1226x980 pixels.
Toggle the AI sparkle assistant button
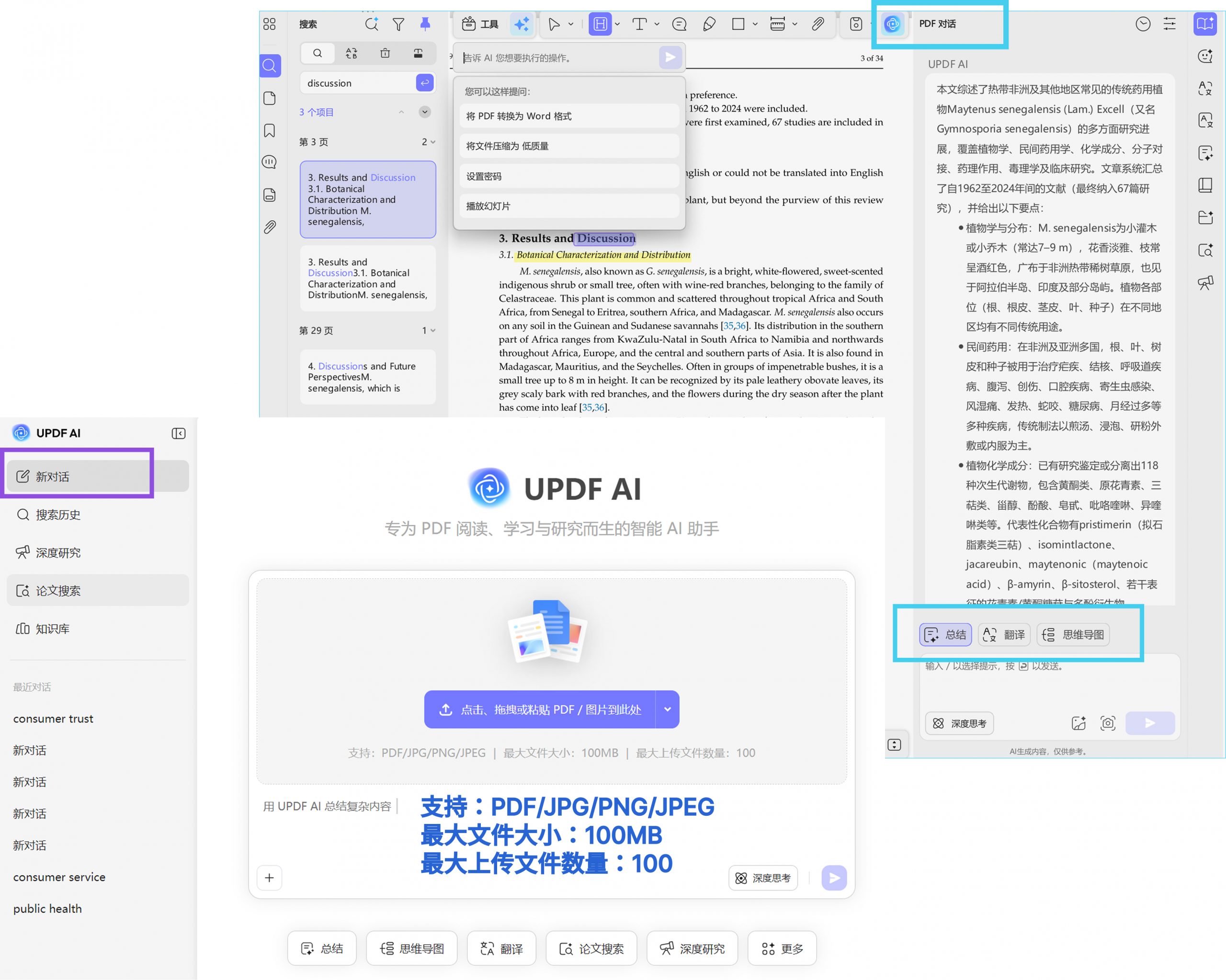click(x=522, y=24)
